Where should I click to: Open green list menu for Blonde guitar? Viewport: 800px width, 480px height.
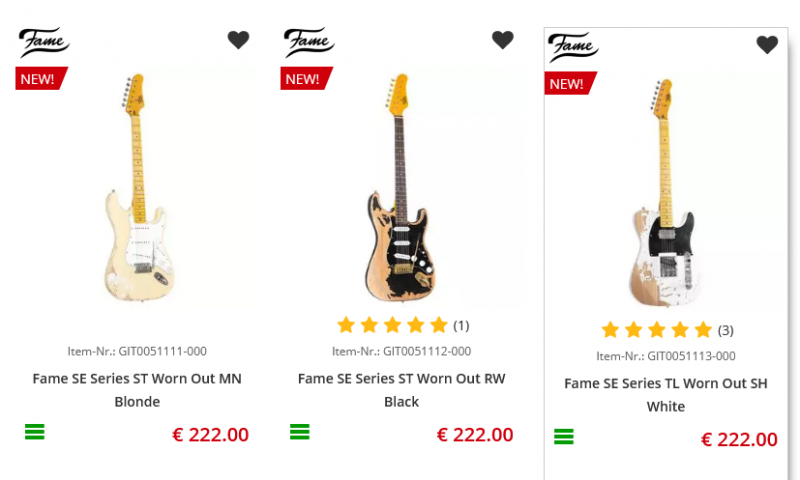35,432
